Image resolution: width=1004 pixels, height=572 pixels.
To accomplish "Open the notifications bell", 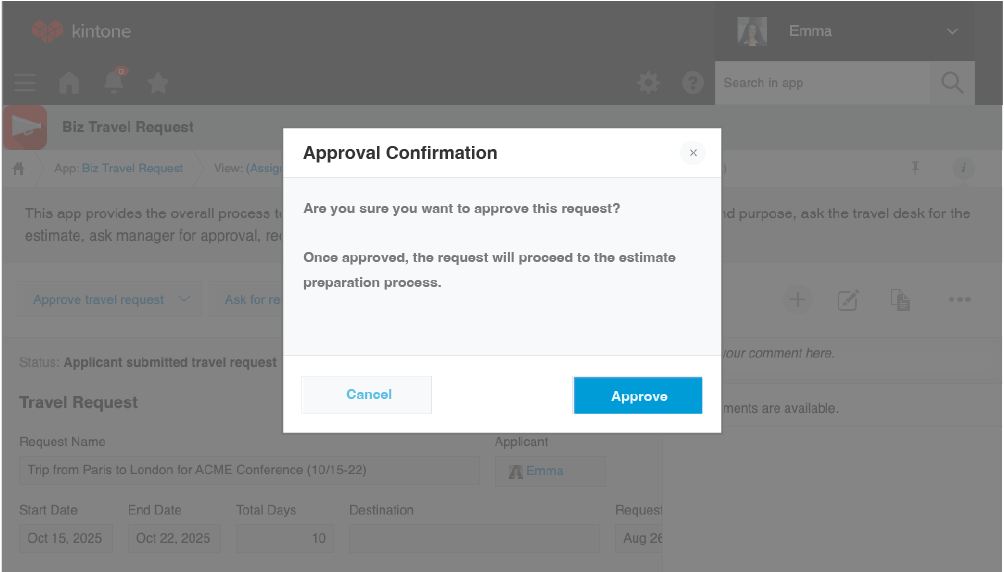I will (114, 83).
